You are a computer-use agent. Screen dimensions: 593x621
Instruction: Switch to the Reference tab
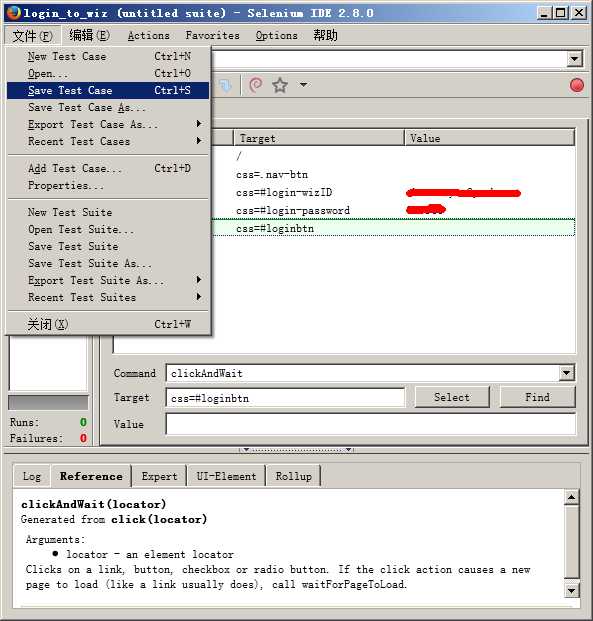click(x=91, y=476)
